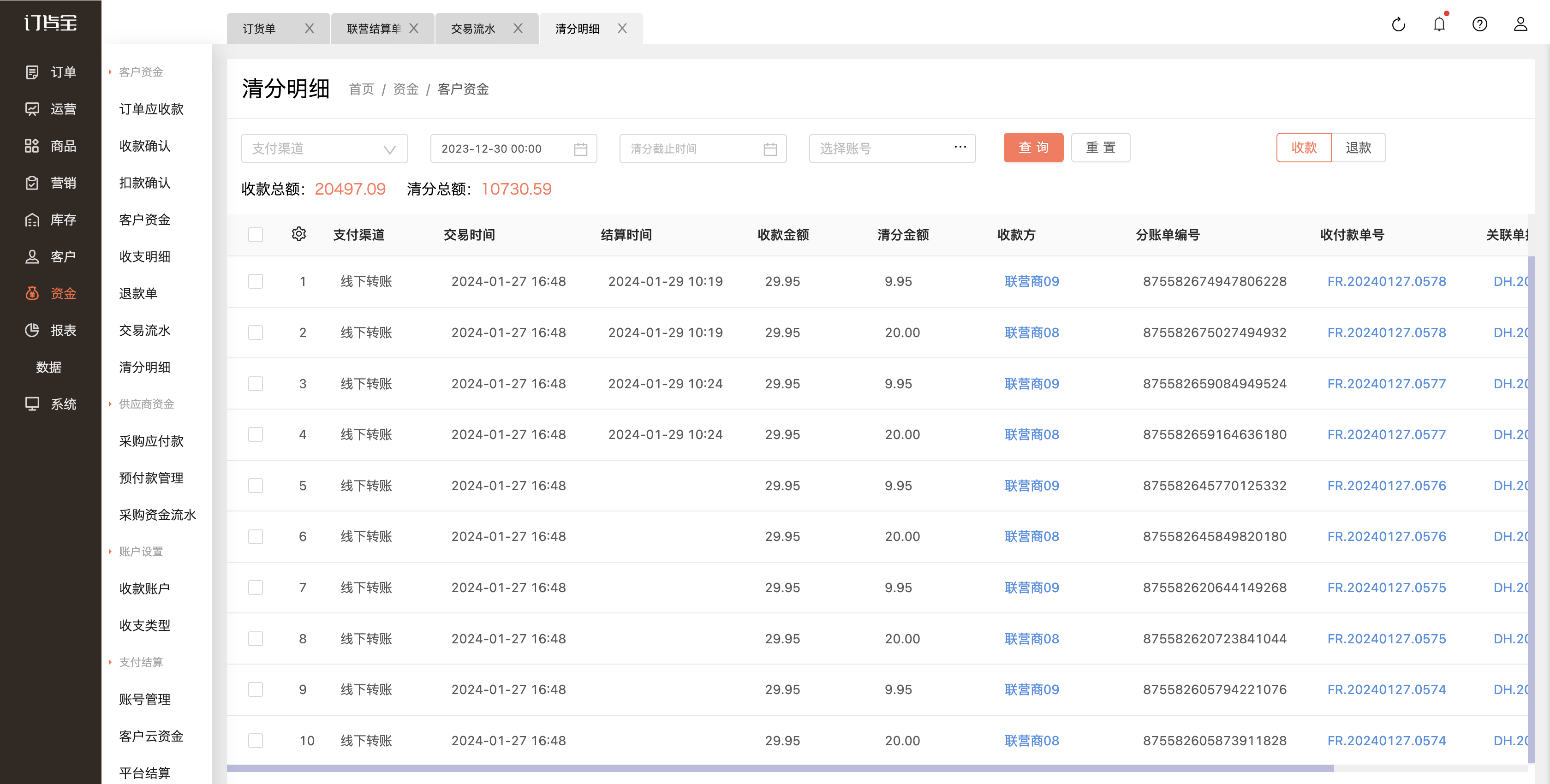The height and width of the screenshot is (784, 1550).
Task: Open 退款单 in the submenu
Action: [x=138, y=293]
